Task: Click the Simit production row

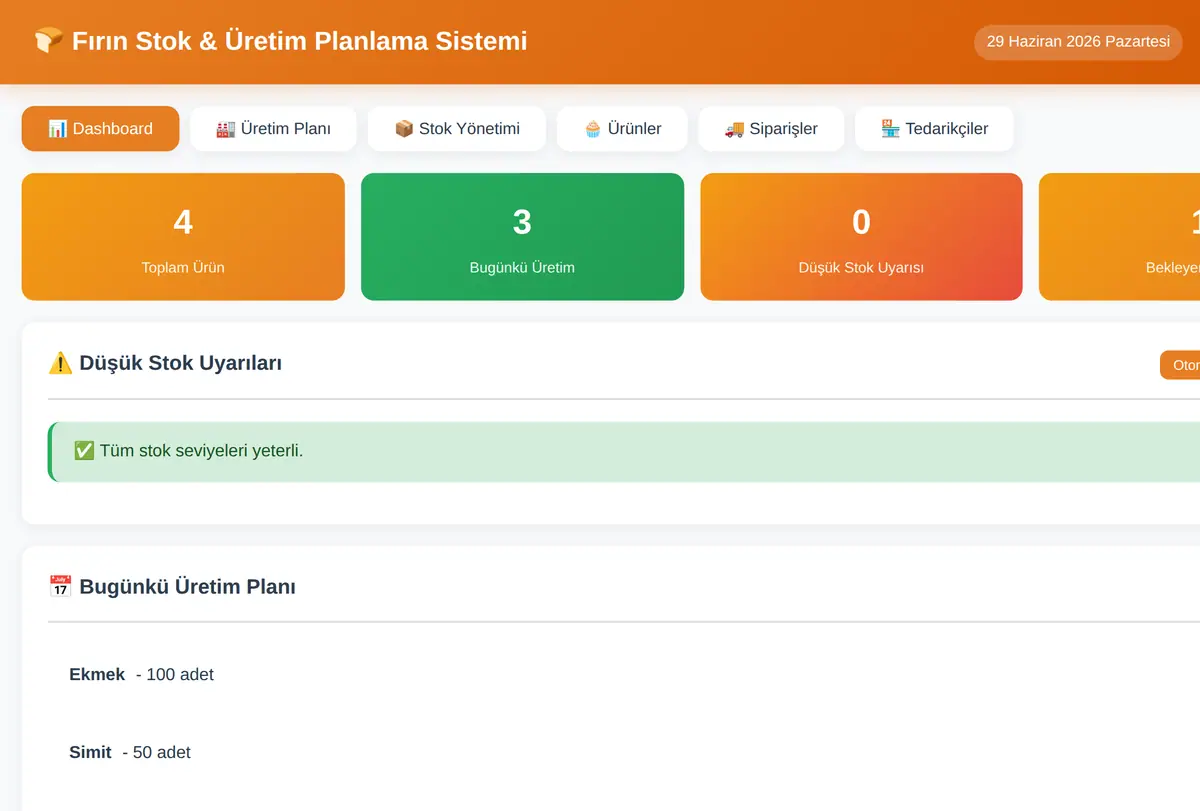Action: [x=624, y=752]
